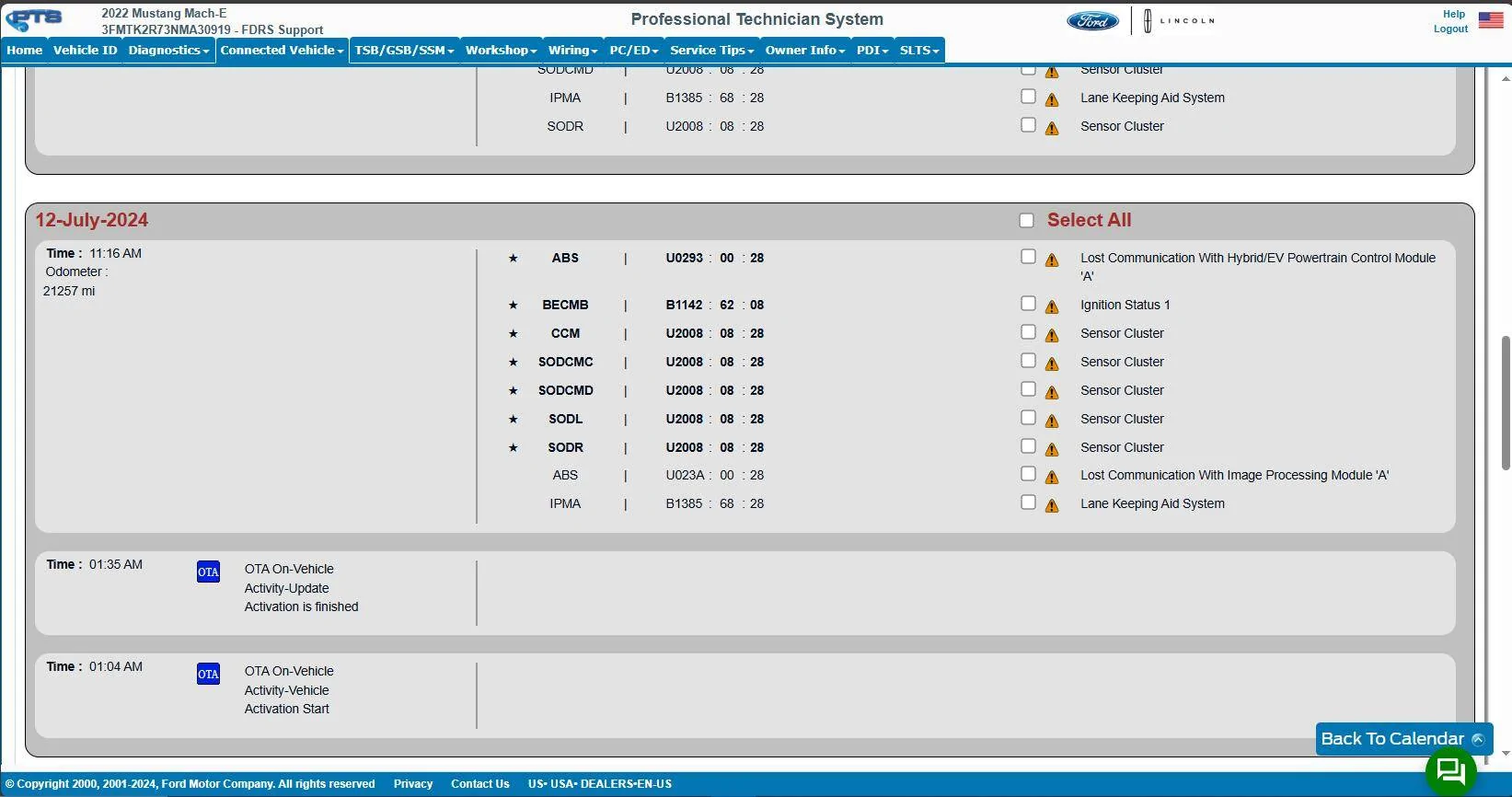Image resolution: width=1512 pixels, height=797 pixels.
Task: Open the SLTS menu
Action: [x=919, y=51]
